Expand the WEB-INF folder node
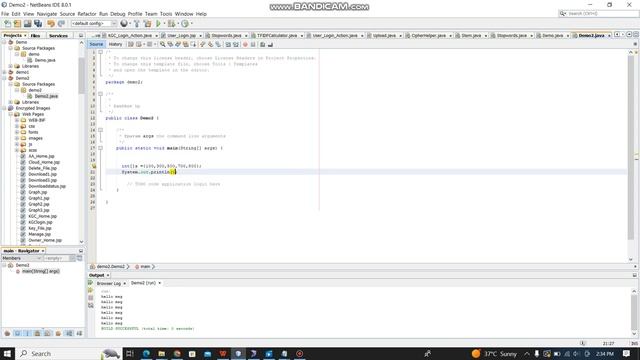This screenshot has width=640, height=360. [x=17, y=120]
